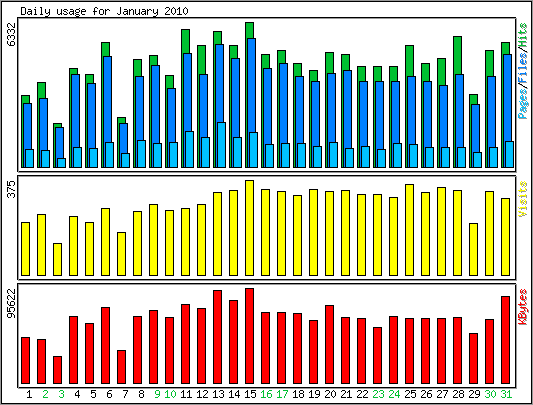This screenshot has width=533, height=405.
Task: Click the red KBytes bar for day 13
Action: [218, 337]
